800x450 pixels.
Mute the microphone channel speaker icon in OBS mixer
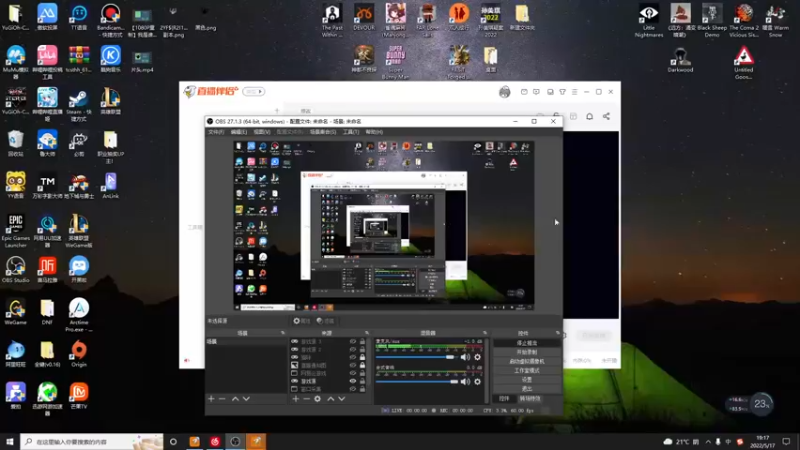coord(465,357)
